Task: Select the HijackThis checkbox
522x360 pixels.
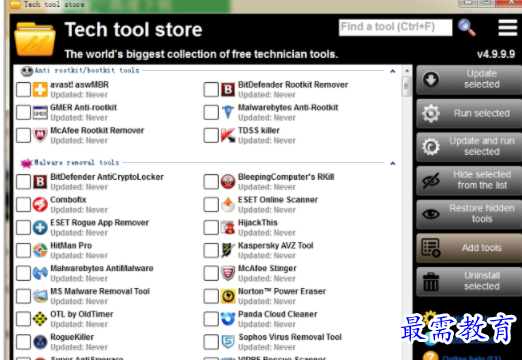Action: tap(211, 227)
